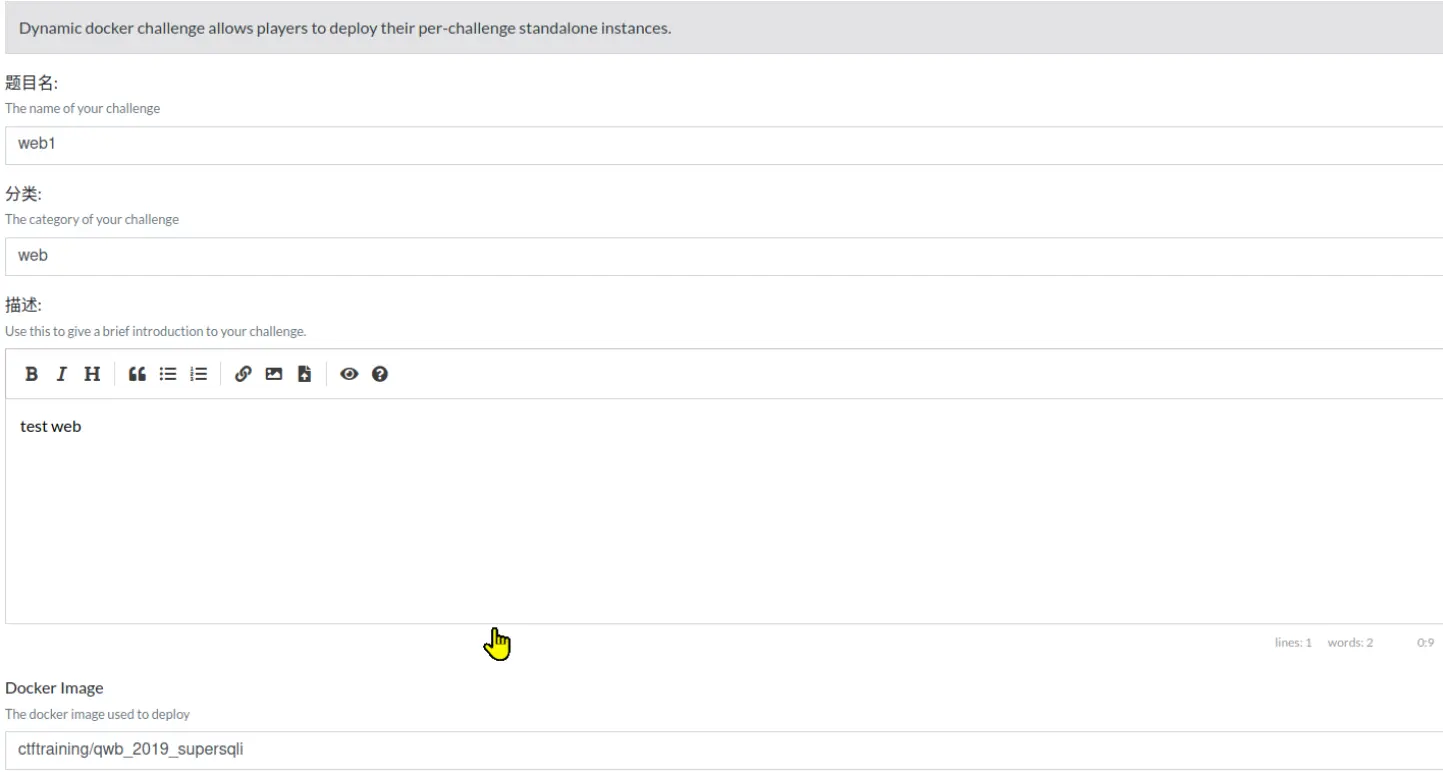Image resolution: width=1443 pixels, height=772 pixels.
Task: Click the lines counter in editor status bar
Action: pyautogui.click(x=1292, y=643)
